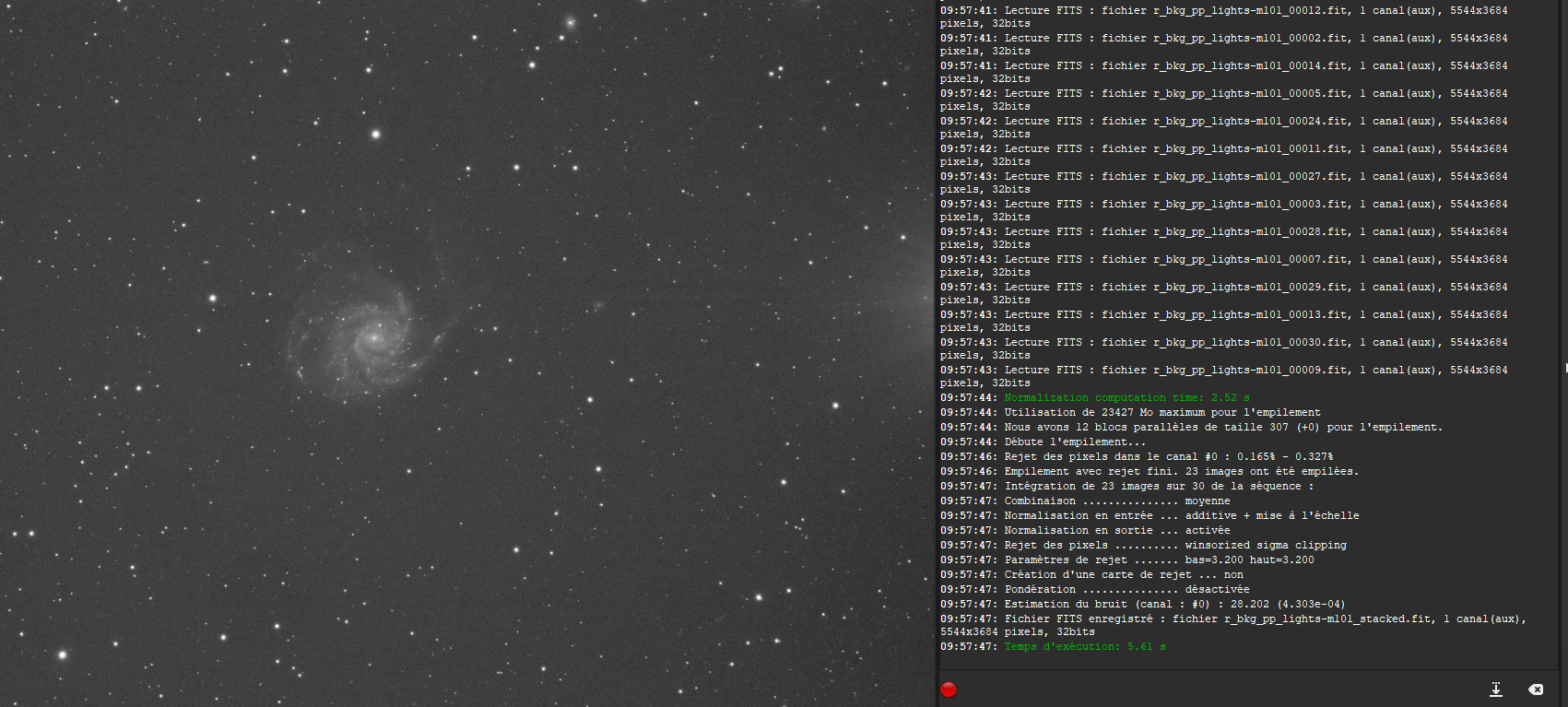
Task: Click the line "Paramètres de rejet ... bas=3.200 haut=3.200"
Action: (1127, 560)
